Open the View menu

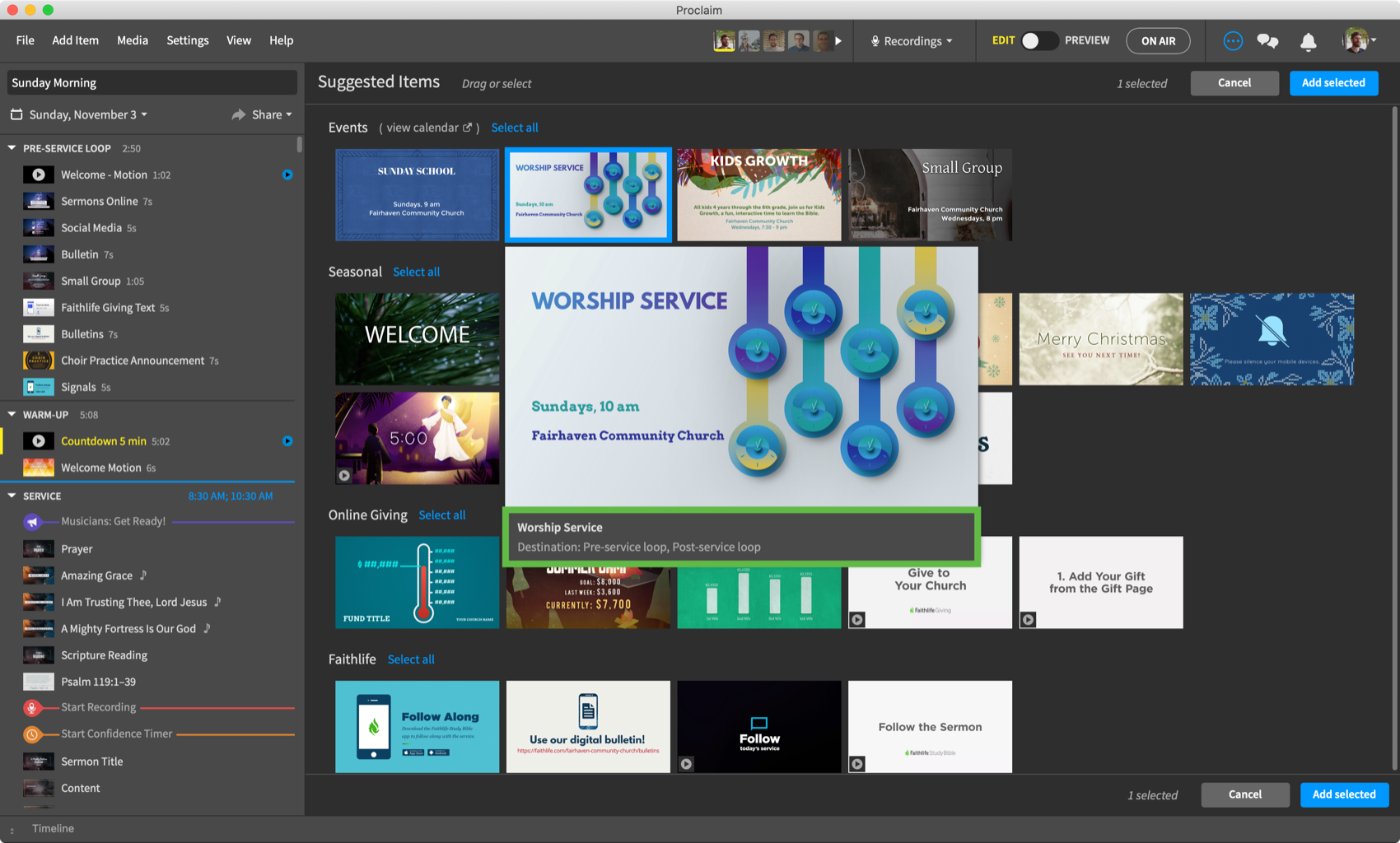pyautogui.click(x=239, y=40)
